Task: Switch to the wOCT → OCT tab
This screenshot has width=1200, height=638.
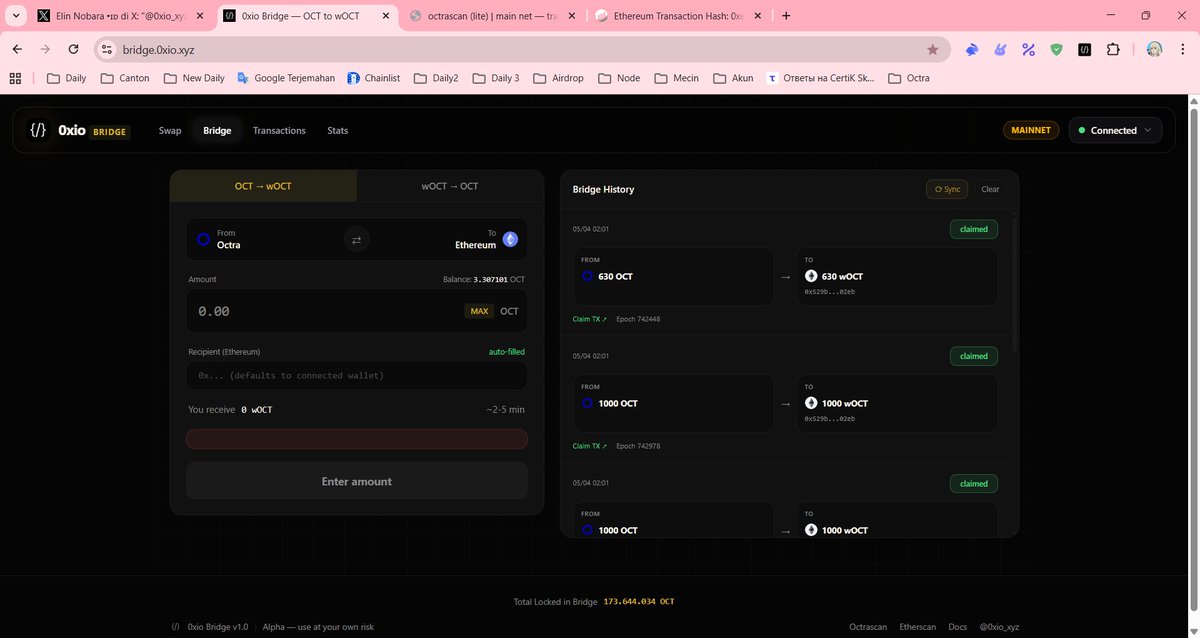Action: [450, 186]
